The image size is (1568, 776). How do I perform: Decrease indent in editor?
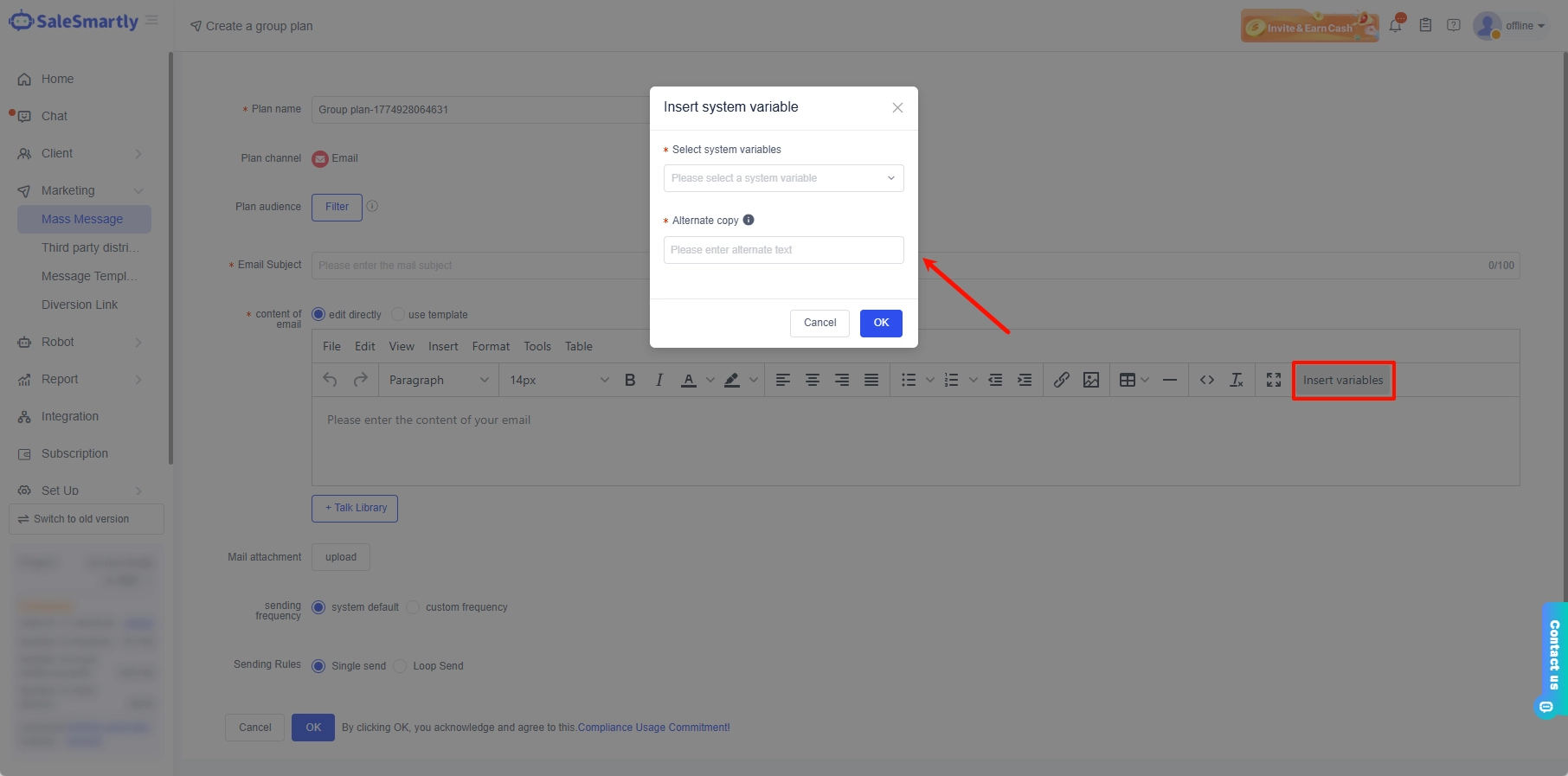[996, 380]
